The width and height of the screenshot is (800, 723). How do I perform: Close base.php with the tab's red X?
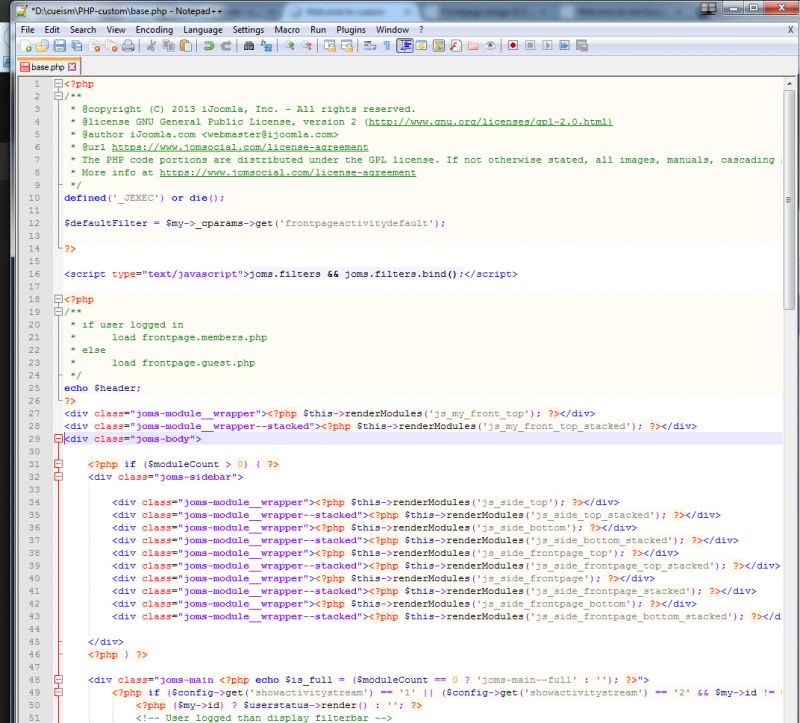72,67
